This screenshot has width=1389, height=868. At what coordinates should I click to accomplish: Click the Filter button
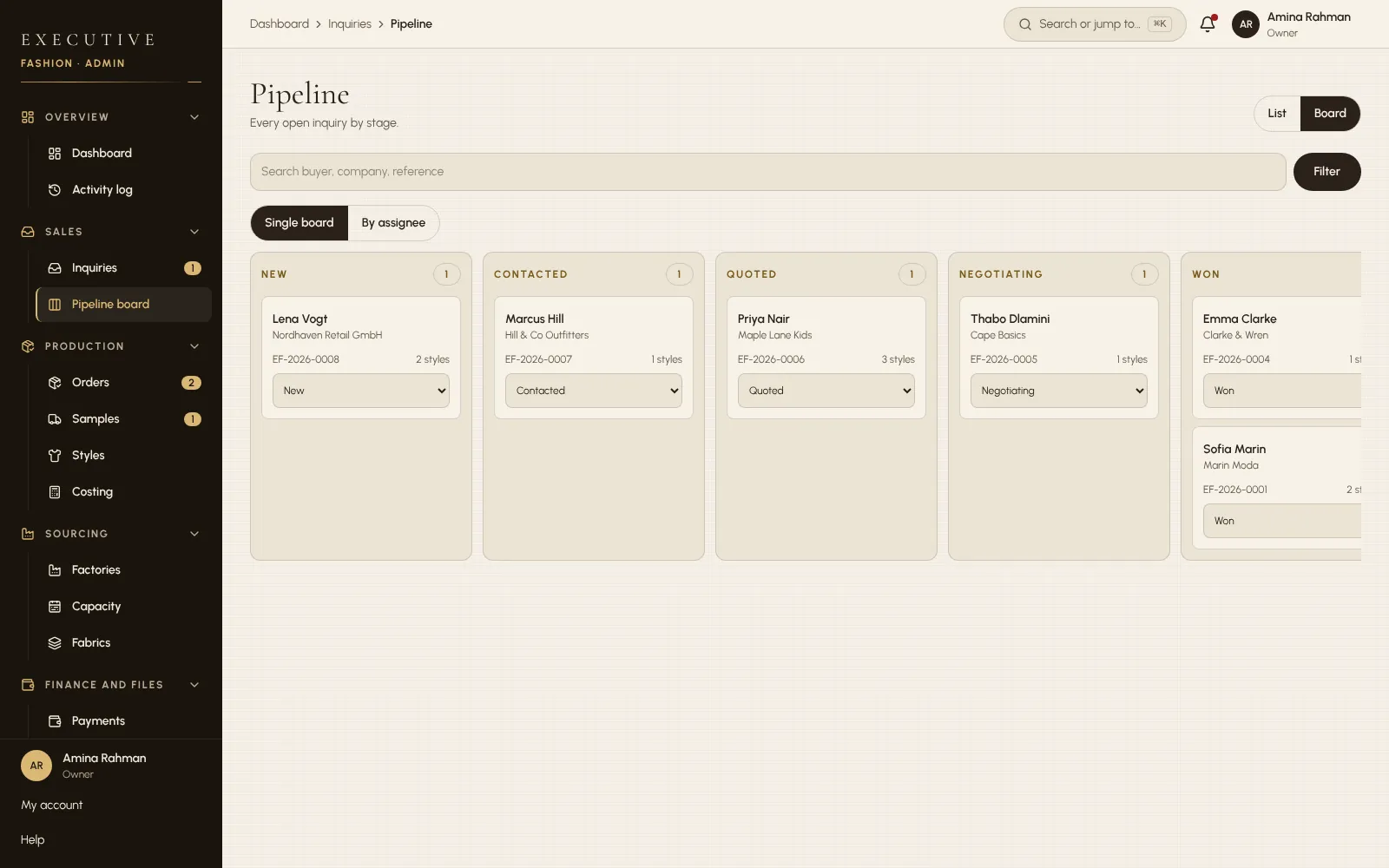pos(1326,172)
